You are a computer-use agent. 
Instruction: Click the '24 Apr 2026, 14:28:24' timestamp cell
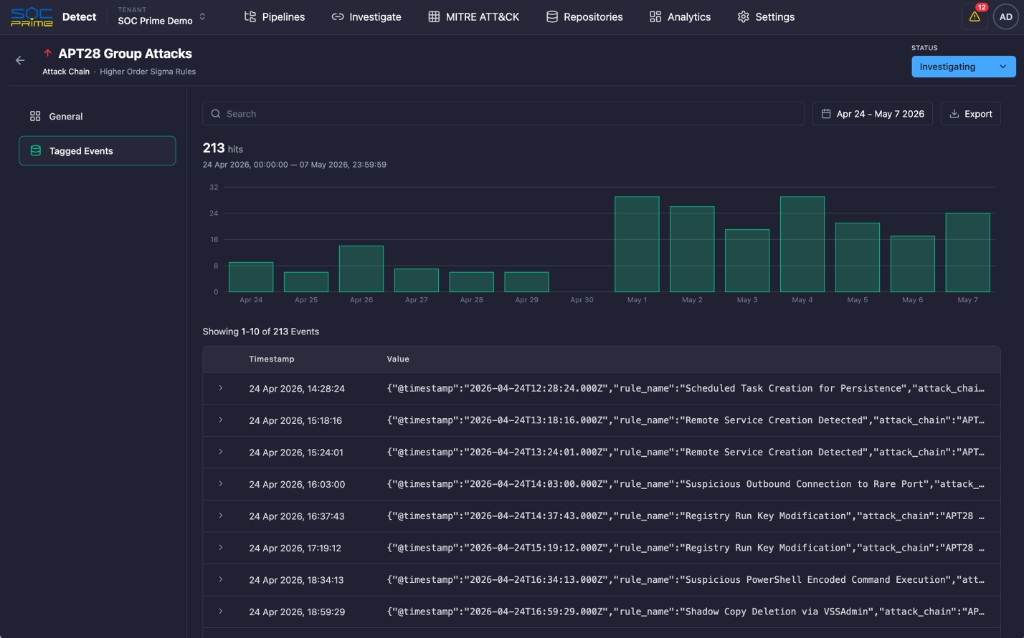click(x=296, y=389)
